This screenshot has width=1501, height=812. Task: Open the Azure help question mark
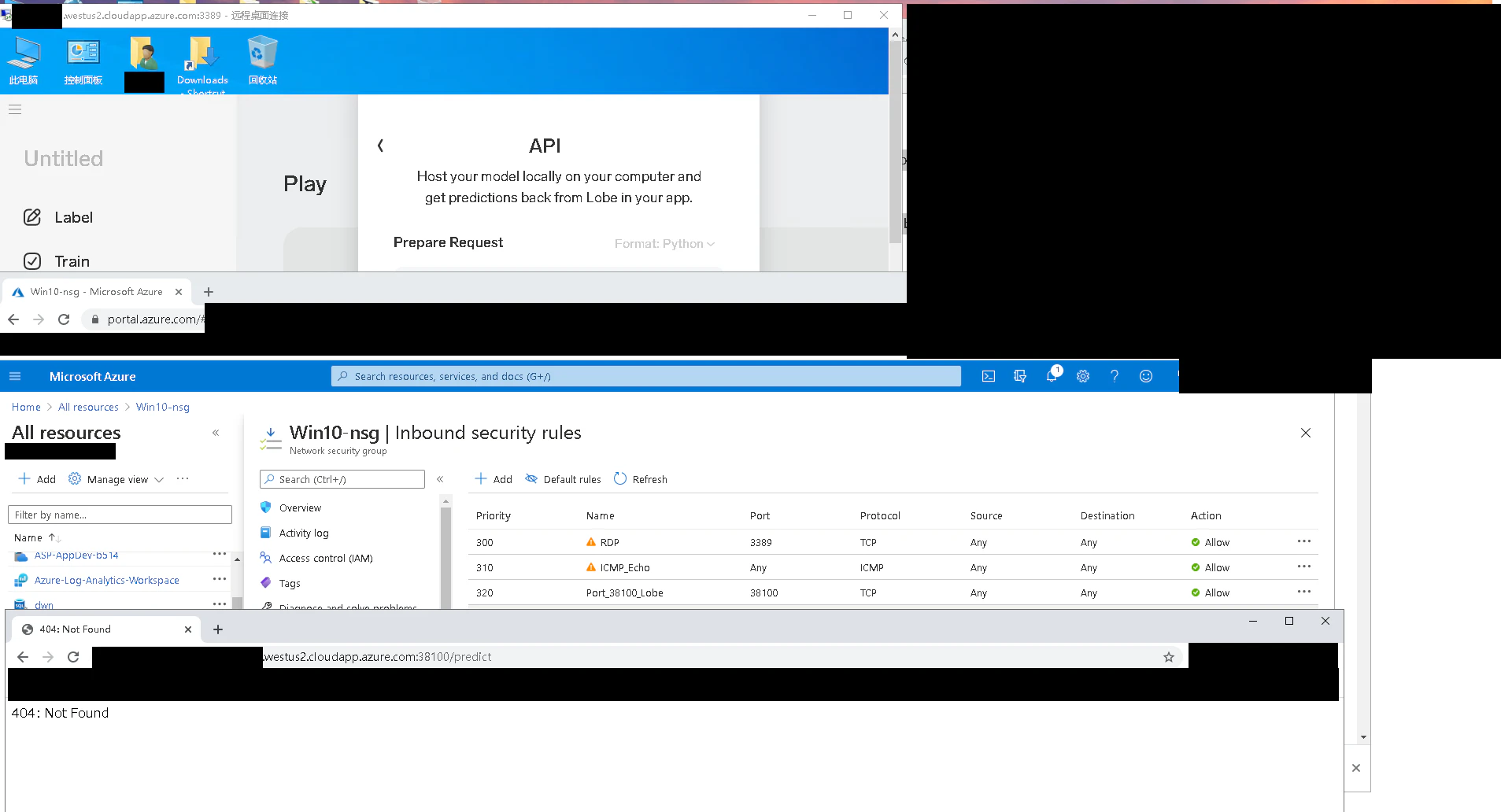pos(1115,376)
